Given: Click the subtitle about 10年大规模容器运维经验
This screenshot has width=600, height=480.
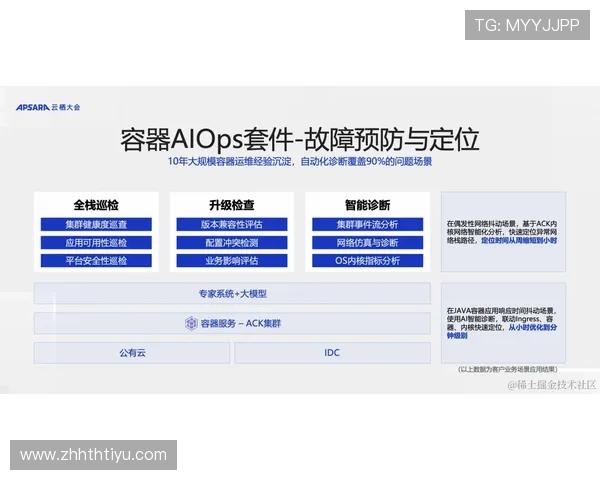Looking at the screenshot, I should (300, 162).
